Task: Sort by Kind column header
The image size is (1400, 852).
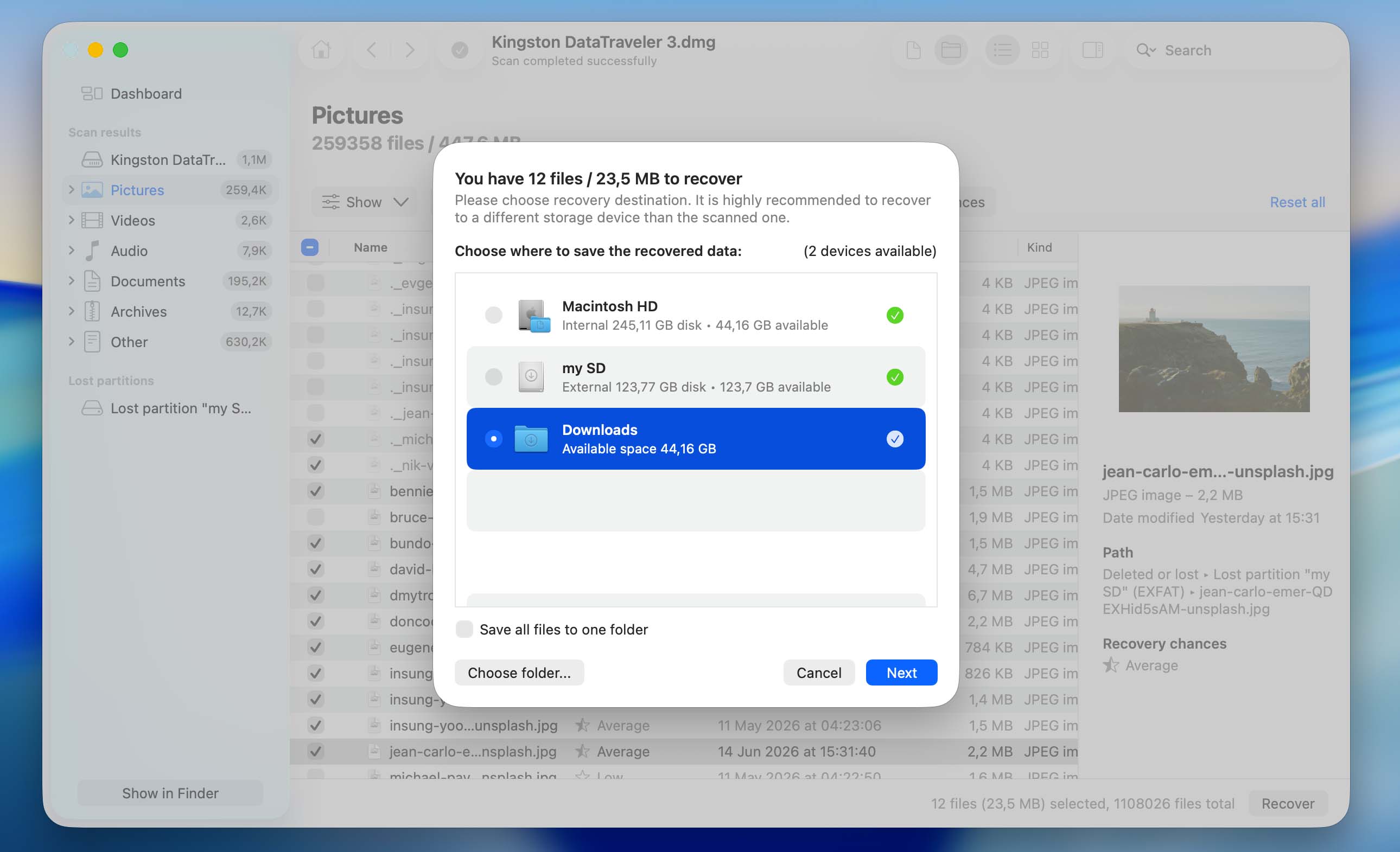Action: [1039, 247]
